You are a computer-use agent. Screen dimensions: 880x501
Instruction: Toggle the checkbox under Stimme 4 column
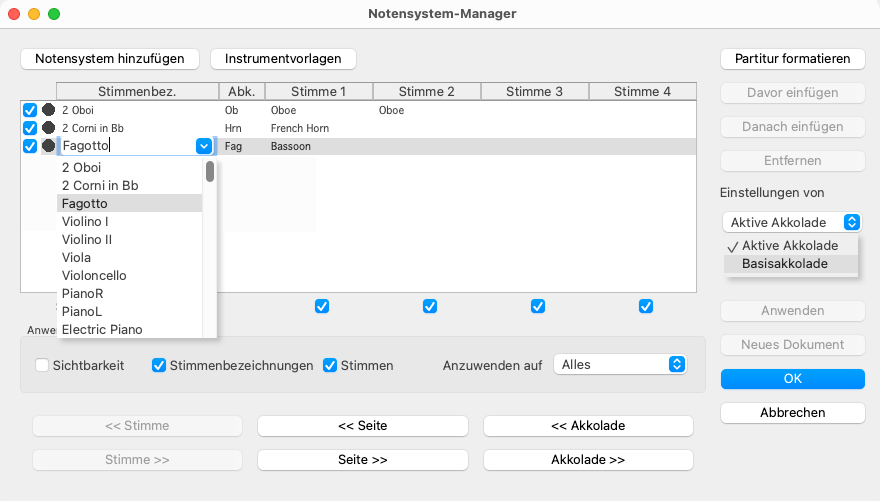coord(646,306)
